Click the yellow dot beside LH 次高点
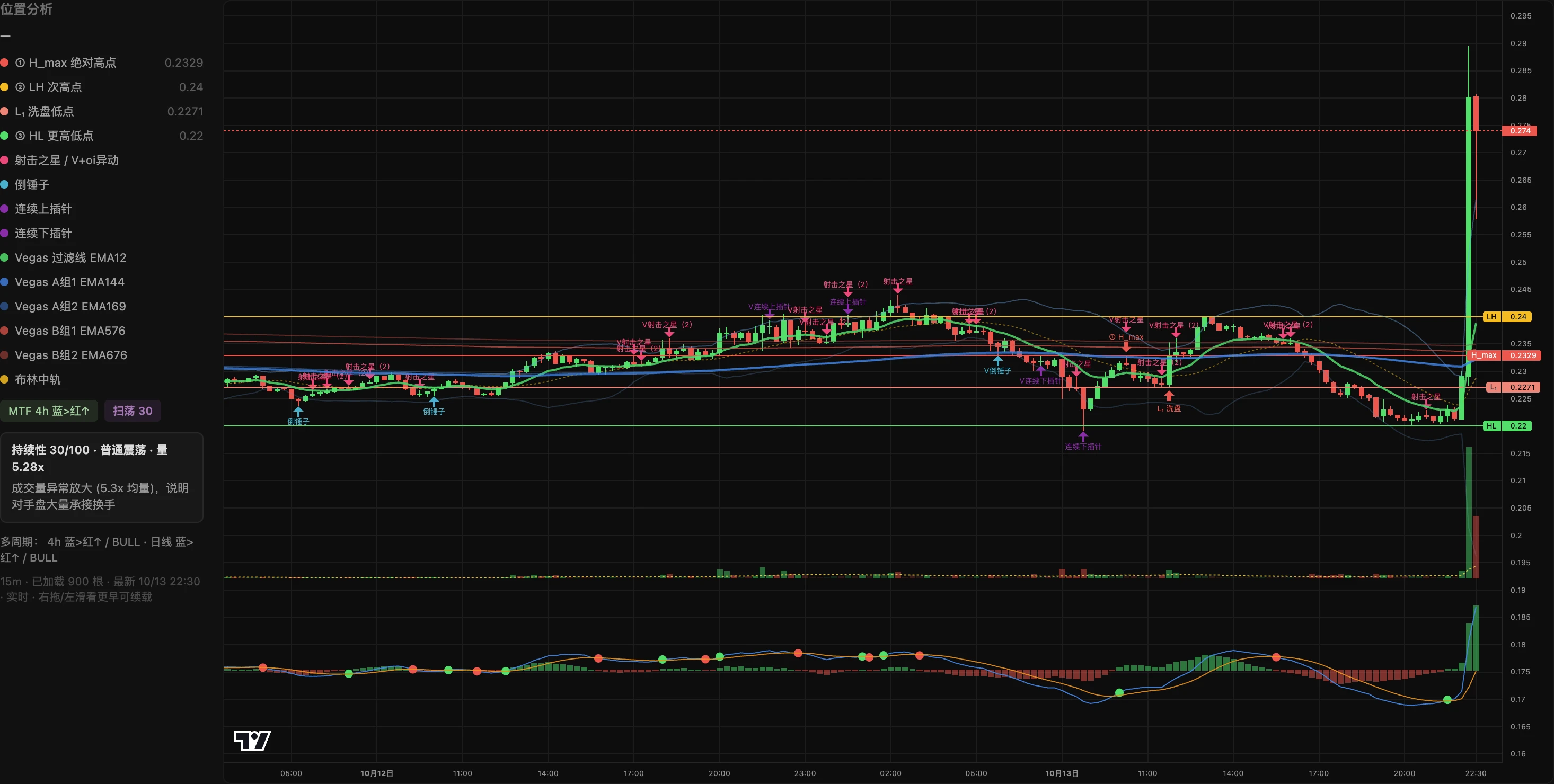This screenshot has width=1554, height=784. [4, 87]
